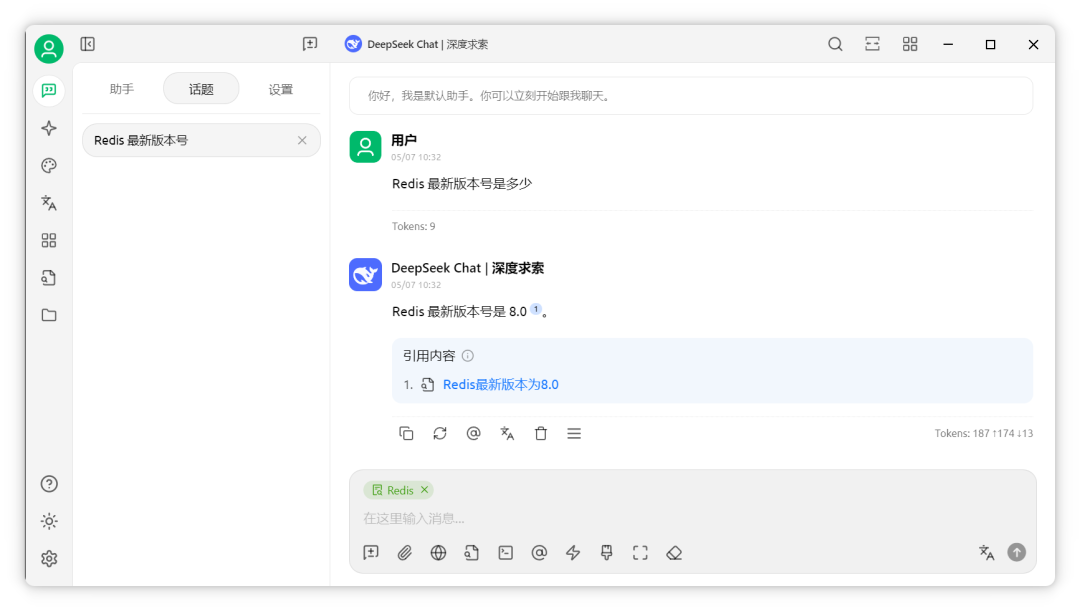
Task: Delete the assistant reply message
Action: (x=541, y=433)
